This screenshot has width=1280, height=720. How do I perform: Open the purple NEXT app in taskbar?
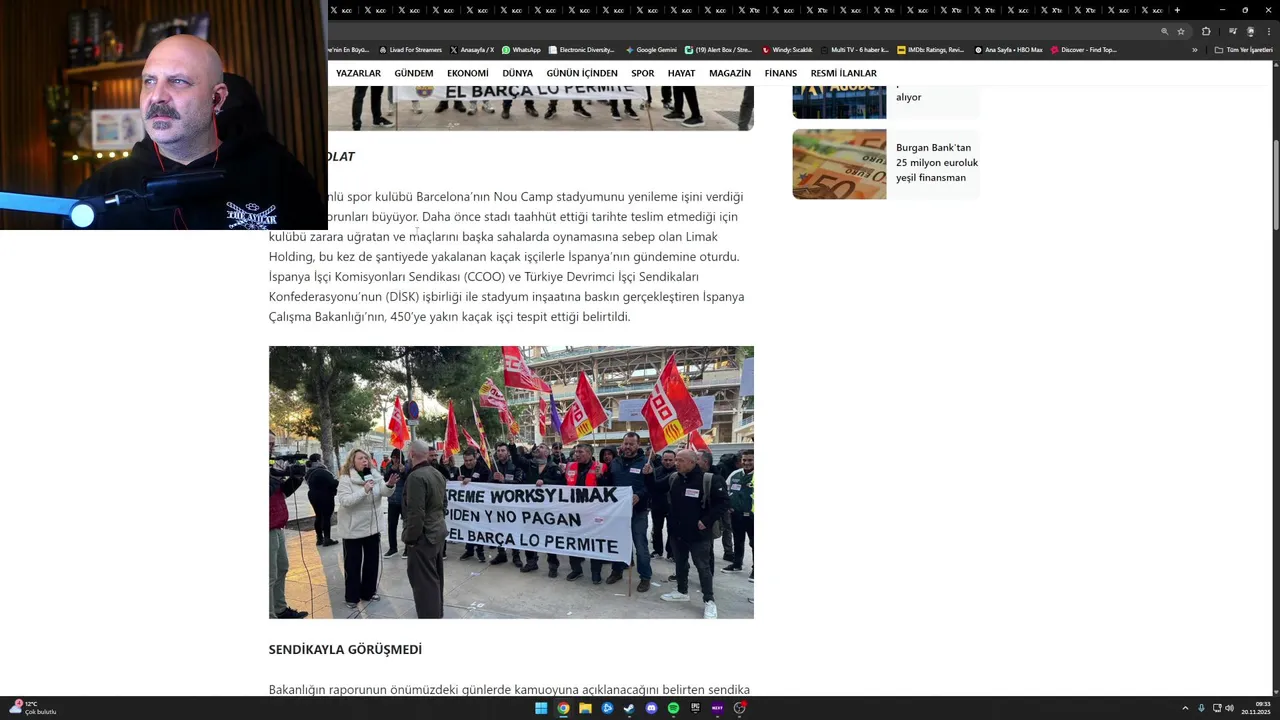point(717,708)
